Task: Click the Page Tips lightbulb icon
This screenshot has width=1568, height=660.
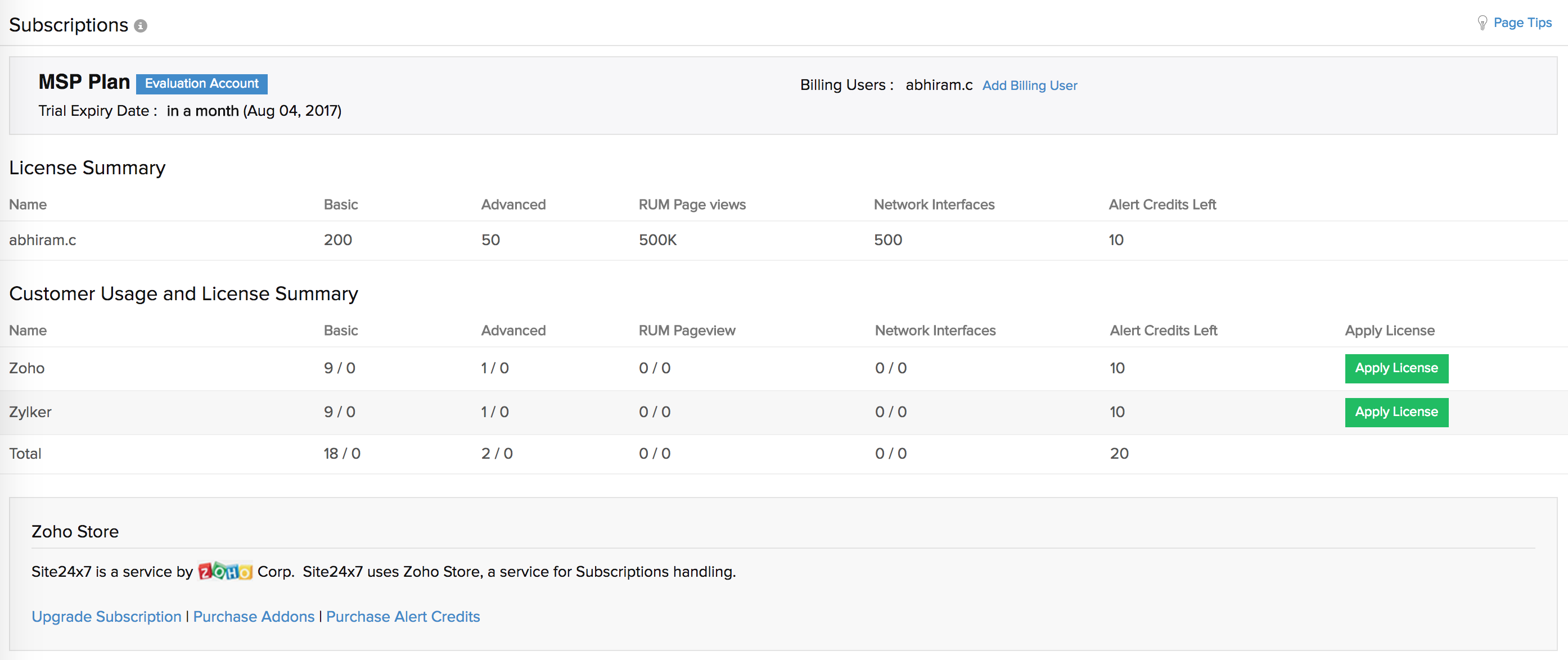Action: 1482,22
